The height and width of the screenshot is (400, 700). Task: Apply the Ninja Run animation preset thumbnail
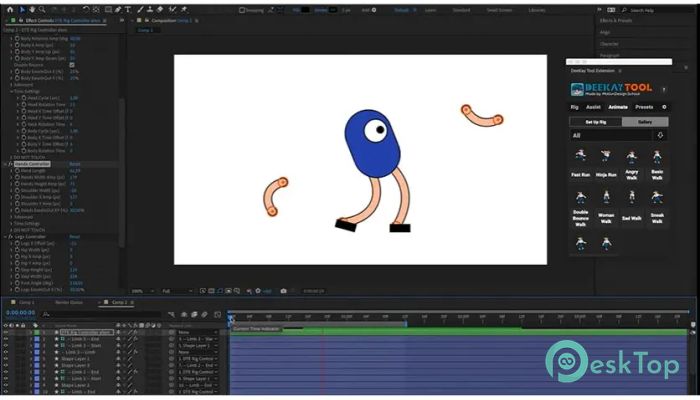606,157
